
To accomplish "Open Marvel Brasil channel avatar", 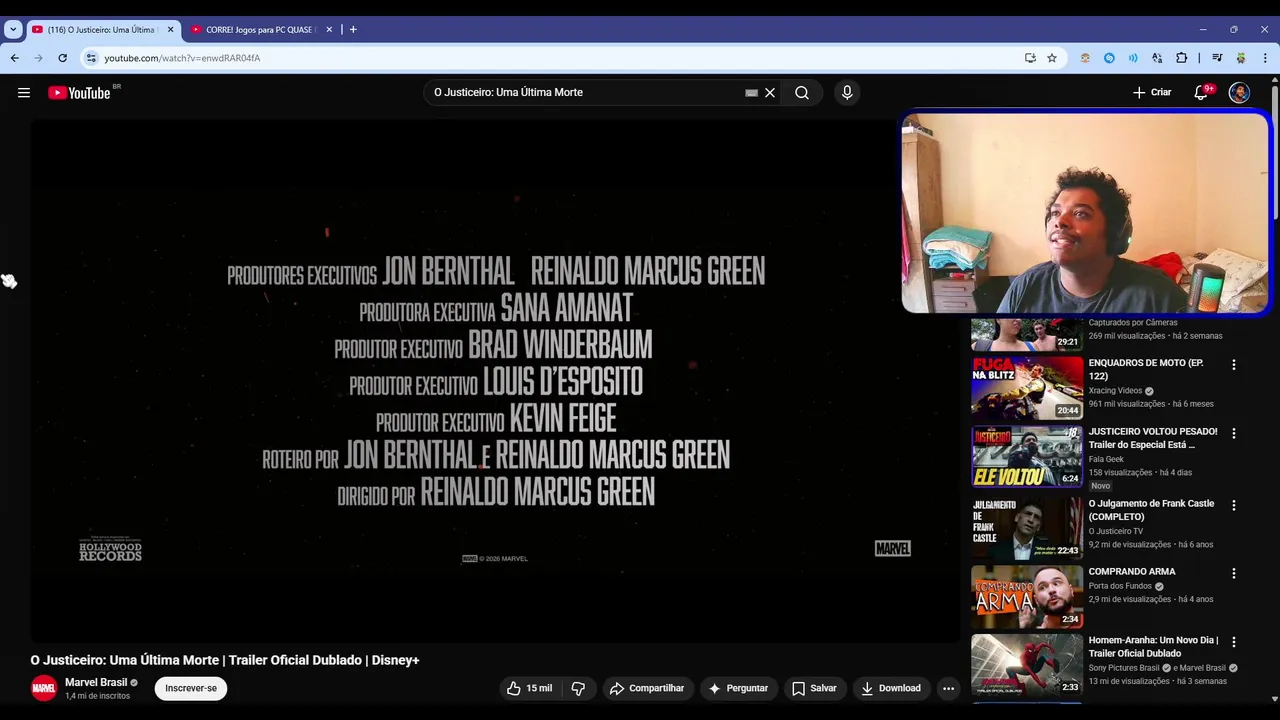I will 44,688.
